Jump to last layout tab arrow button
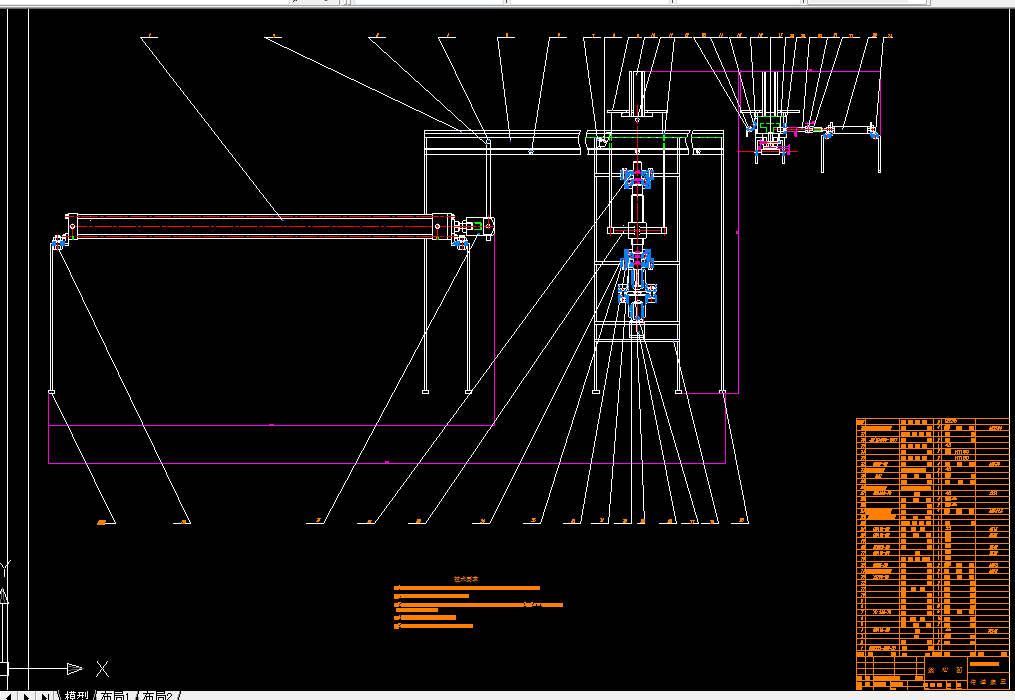The image size is (1015, 700). tap(45, 696)
